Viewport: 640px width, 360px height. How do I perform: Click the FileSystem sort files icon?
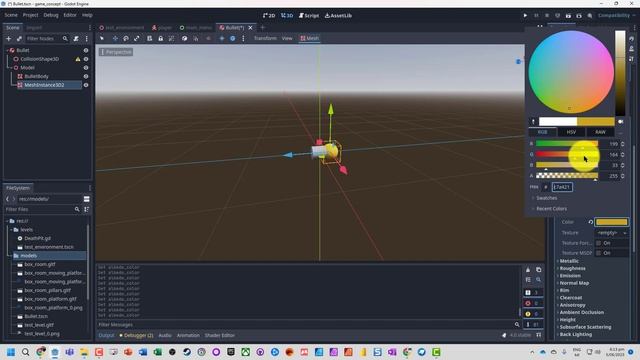pyautogui.click(x=87, y=209)
